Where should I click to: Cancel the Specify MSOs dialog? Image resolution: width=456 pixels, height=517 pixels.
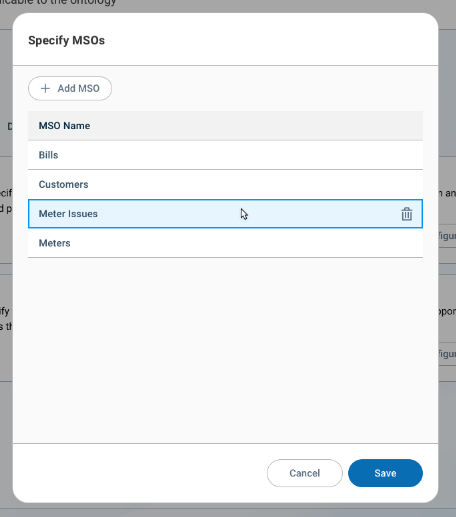(305, 473)
